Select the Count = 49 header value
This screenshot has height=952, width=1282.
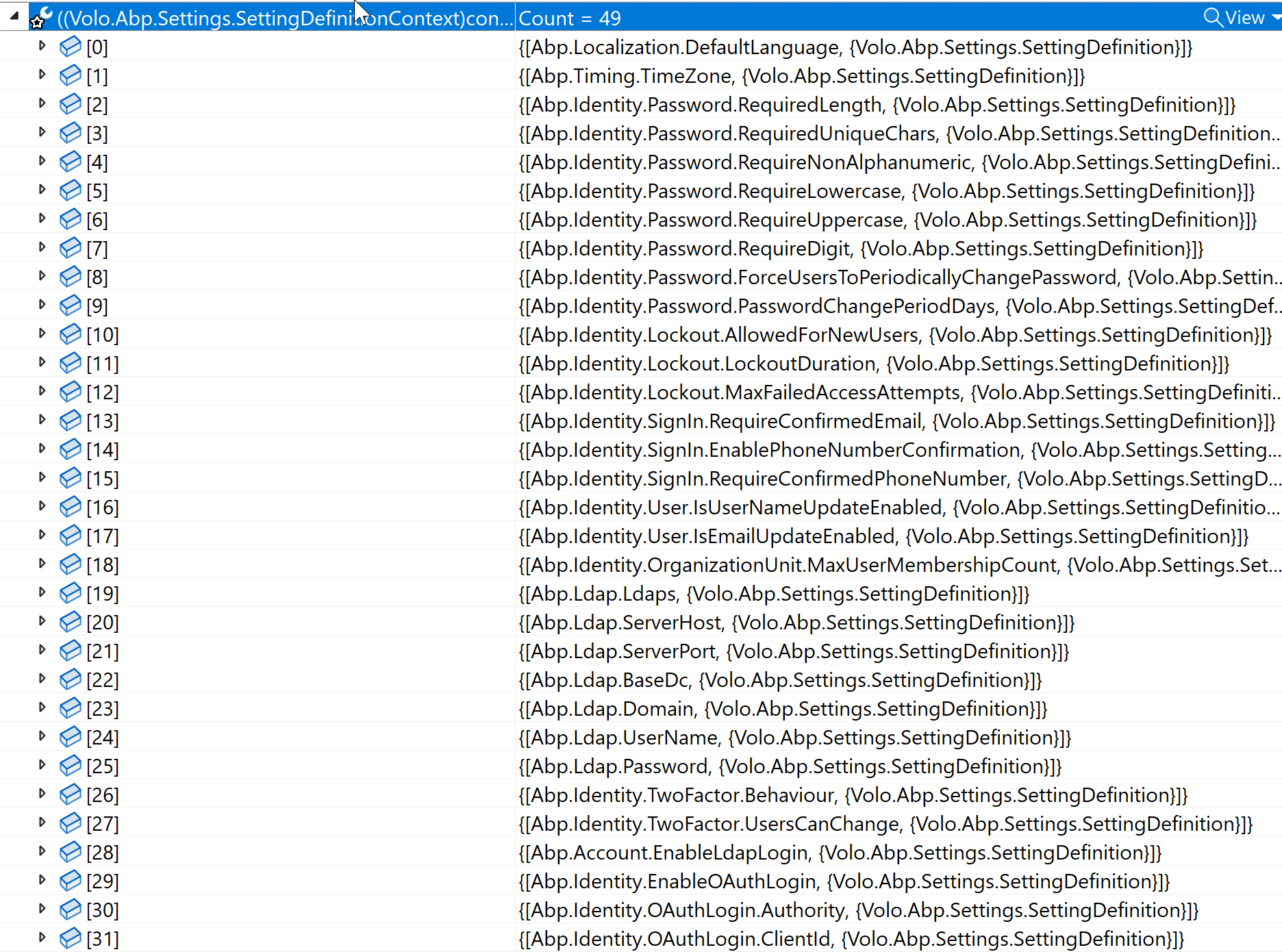click(x=570, y=18)
